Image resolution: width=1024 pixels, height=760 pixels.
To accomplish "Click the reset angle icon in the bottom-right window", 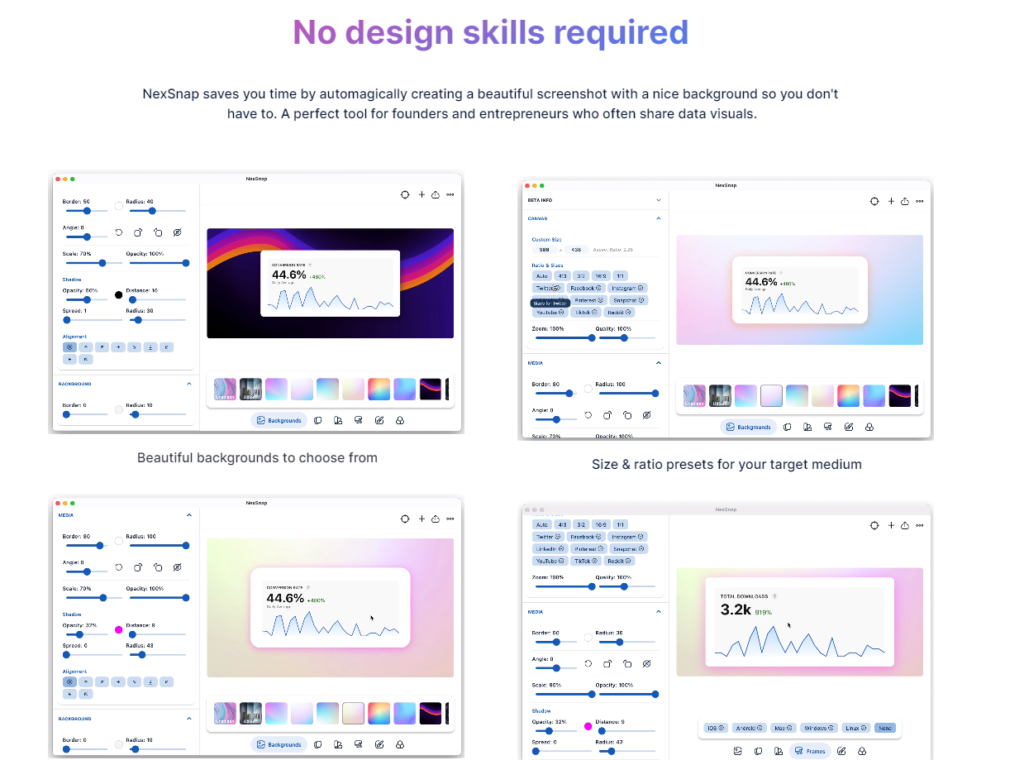I will 587,663.
